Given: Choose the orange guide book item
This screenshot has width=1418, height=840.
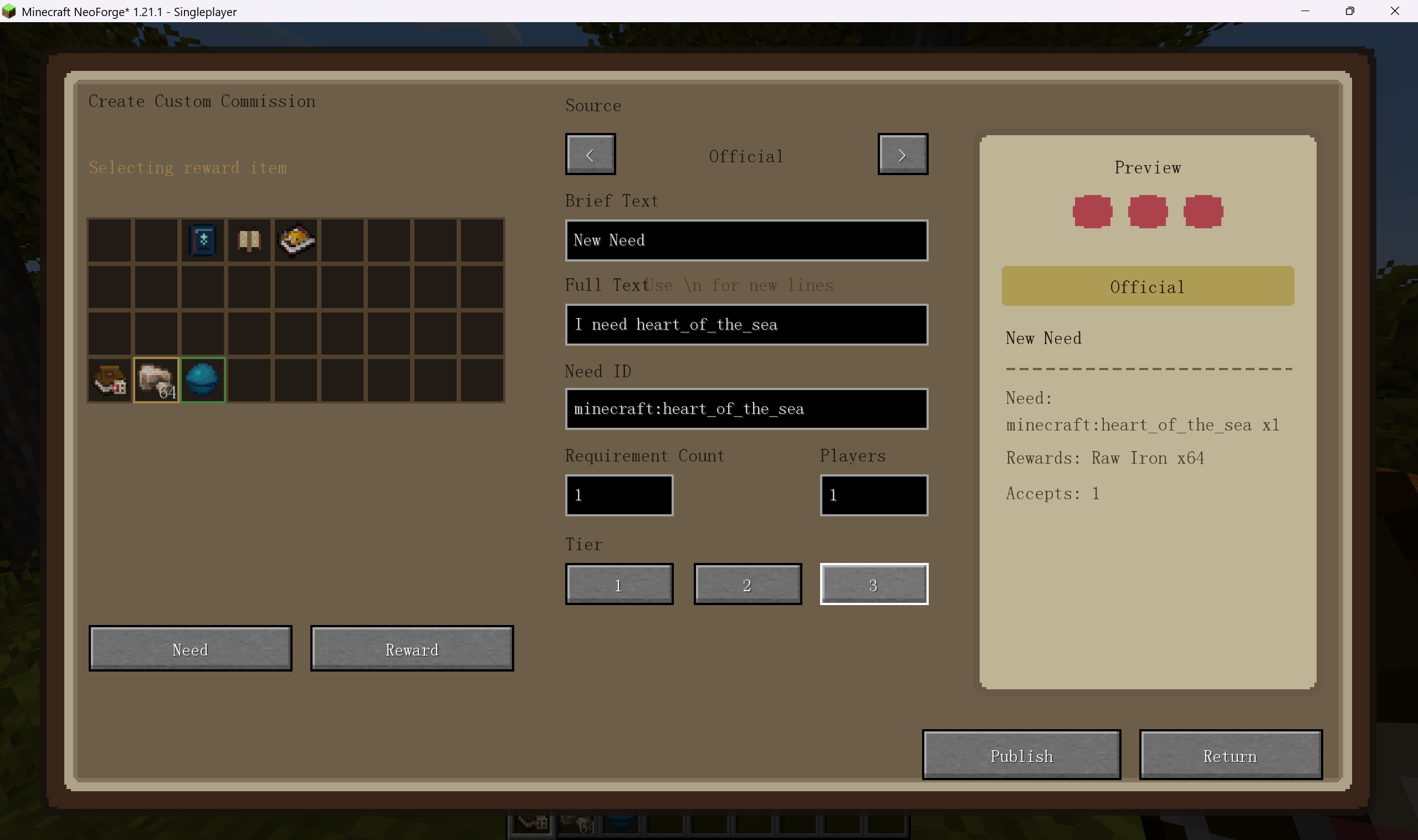Looking at the screenshot, I should pyautogui.click(x=296, y=240).
